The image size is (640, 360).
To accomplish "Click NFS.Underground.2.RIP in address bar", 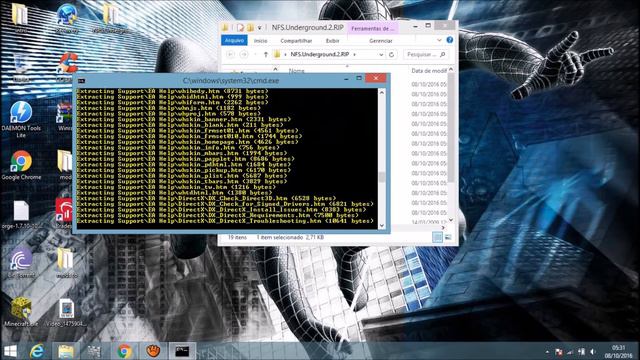I will coord(320,54).
